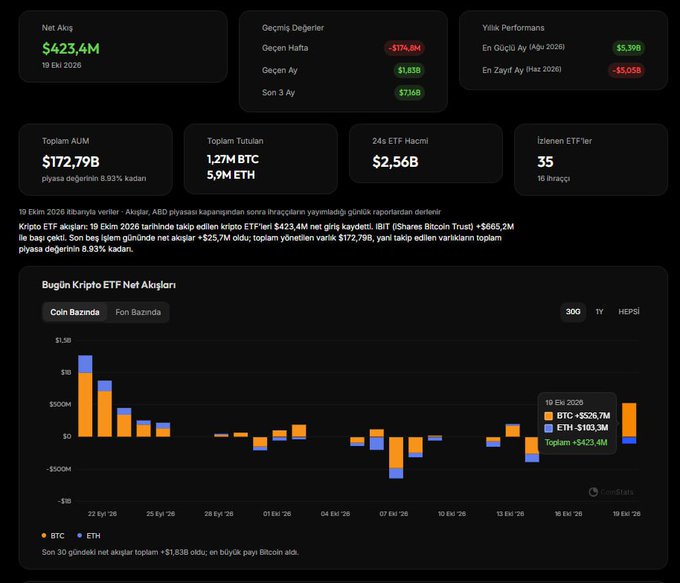This screenshot has height=583, width=680.
Task: Click the Geçen Hafta -$174,8M badge
Action: (404, 48)
